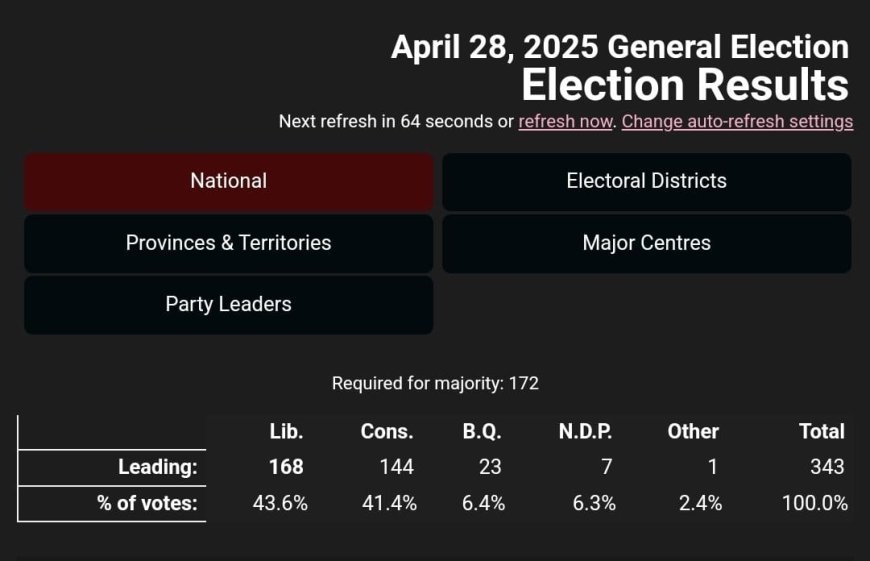Click the 'Leading:' row label
The width and height of the screenshot is (870, 561).
pyautogui.click(x=158, y=467)
